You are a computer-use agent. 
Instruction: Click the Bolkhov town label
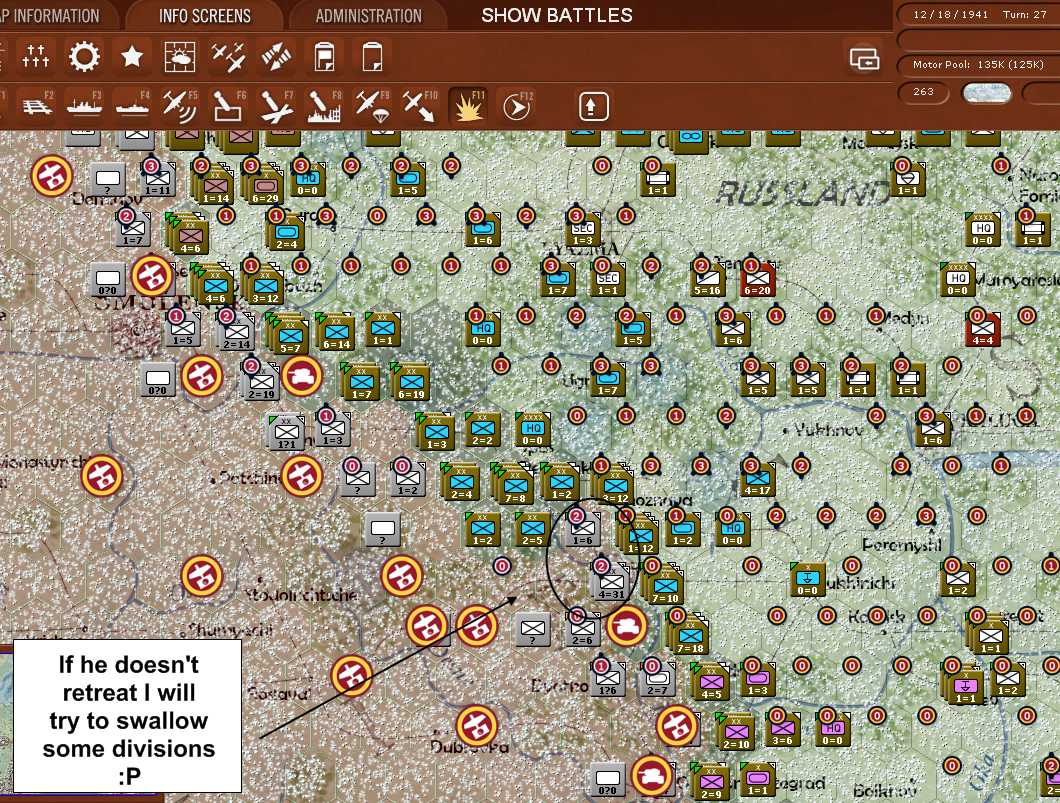885,789
